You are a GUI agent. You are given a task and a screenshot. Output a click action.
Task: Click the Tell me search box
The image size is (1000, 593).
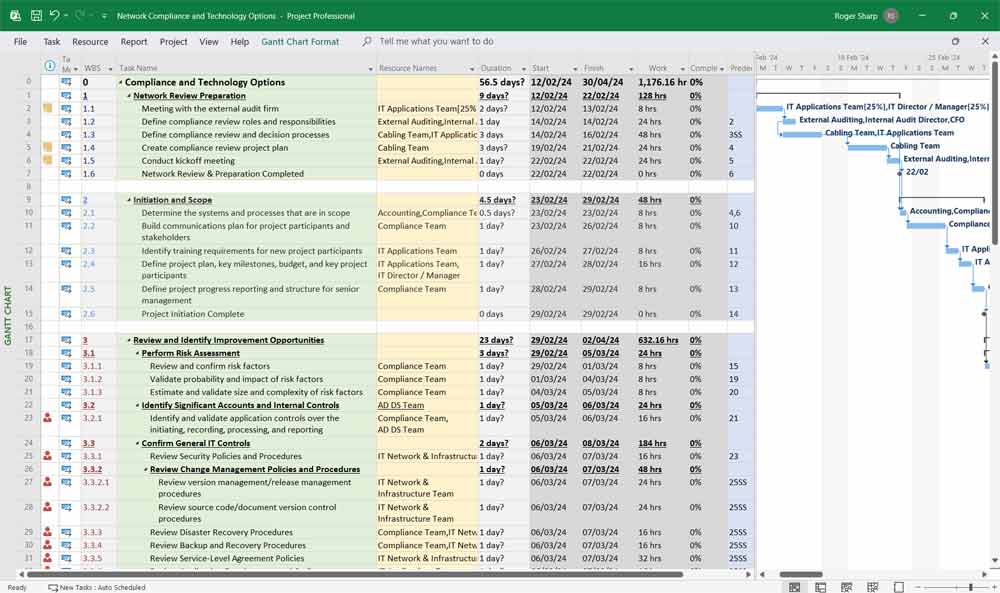[x=436, y=42]
